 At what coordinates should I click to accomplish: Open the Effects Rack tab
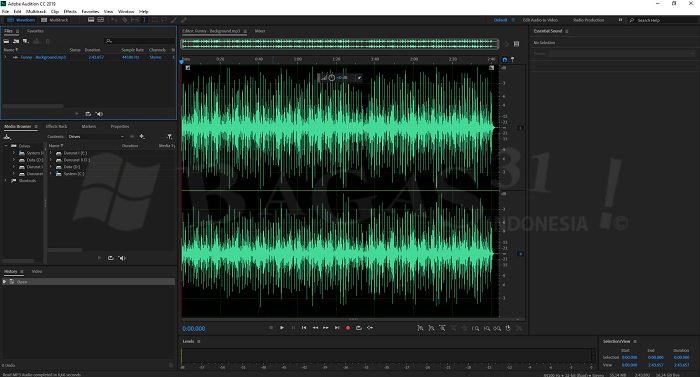tap(56, 126)
